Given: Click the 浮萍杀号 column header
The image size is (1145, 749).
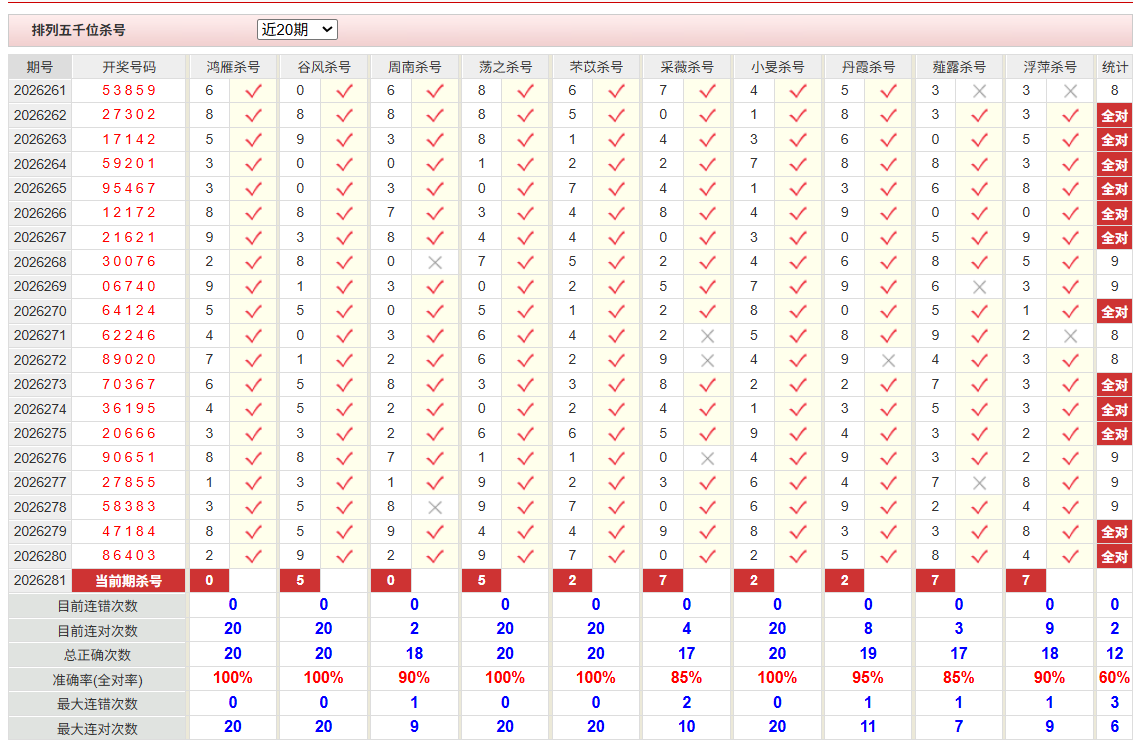Looking at the screenshot, I should 1049,67.
